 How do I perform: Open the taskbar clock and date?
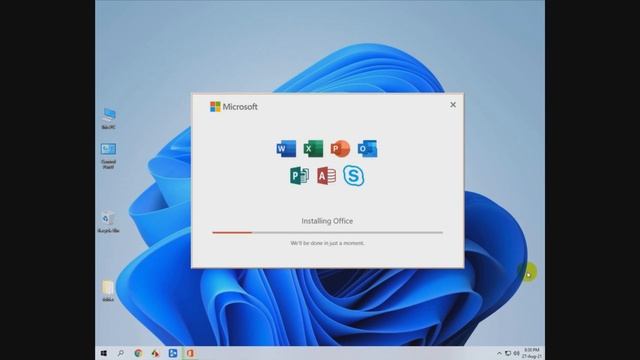(x=532, y=353)
